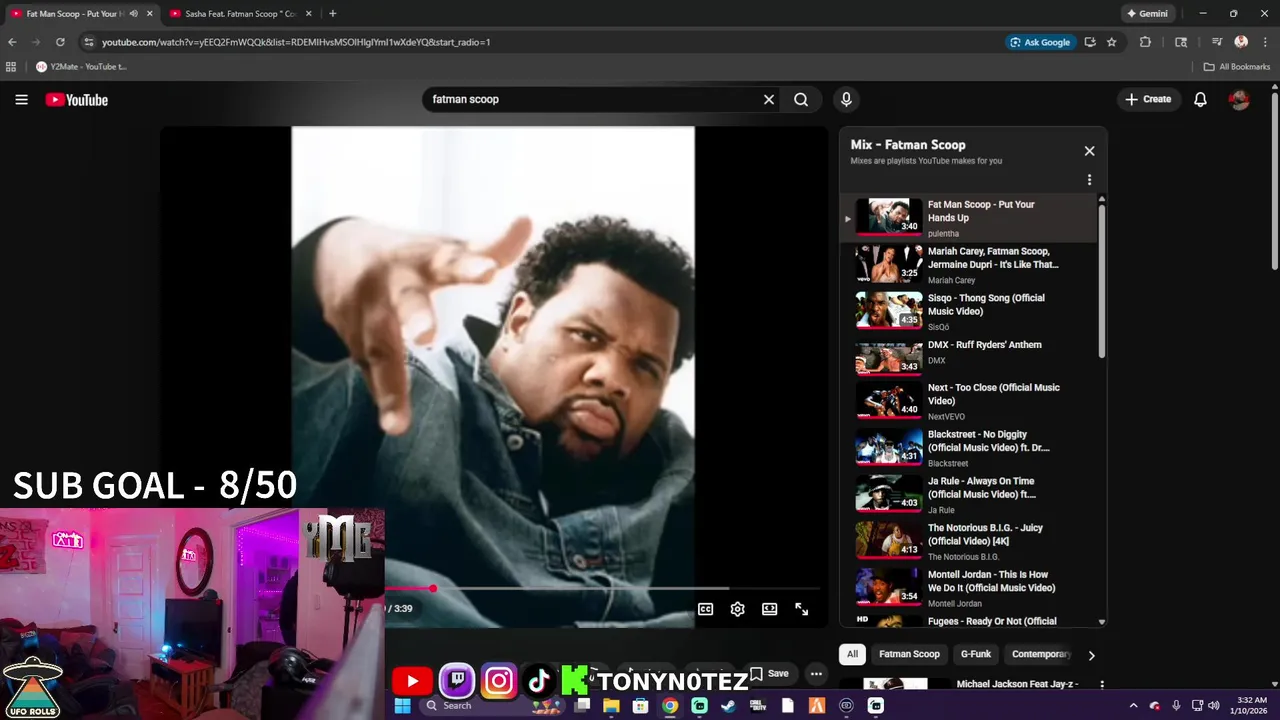Open the apps grid on the bookmarks bar

pyautogui.click(x=11, y=67)
